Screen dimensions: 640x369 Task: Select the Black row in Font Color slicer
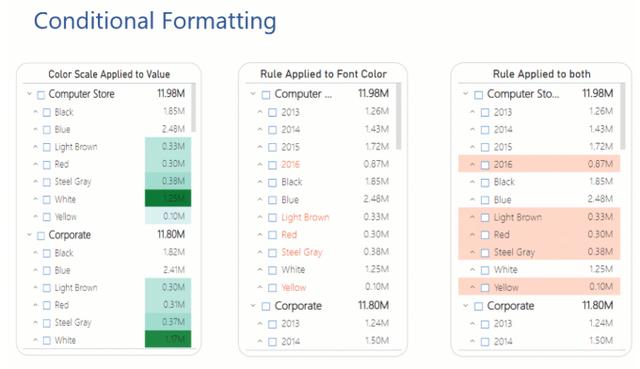pos(321,182)
